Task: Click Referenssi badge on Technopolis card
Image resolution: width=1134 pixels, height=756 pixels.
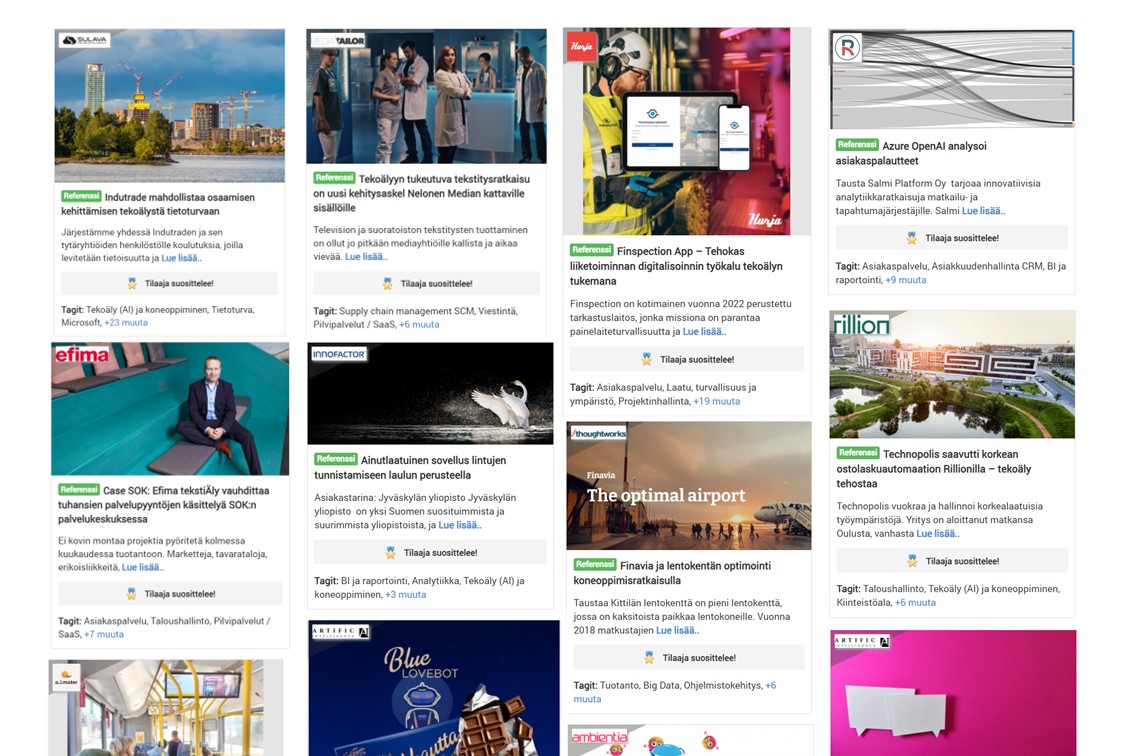Action: click(x=858, y=453)
